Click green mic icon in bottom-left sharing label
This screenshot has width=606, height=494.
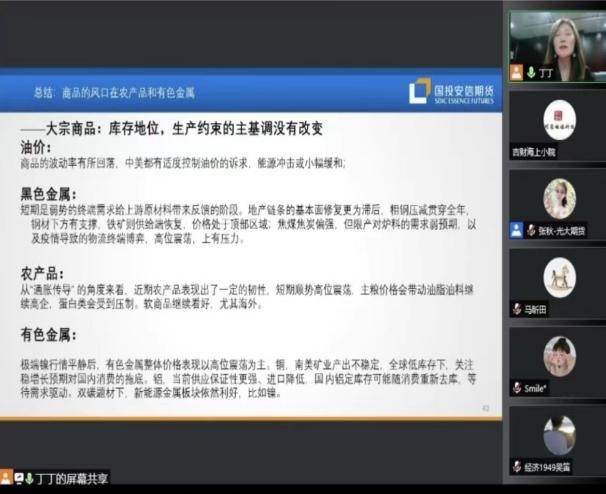click(x=29, y=476)
